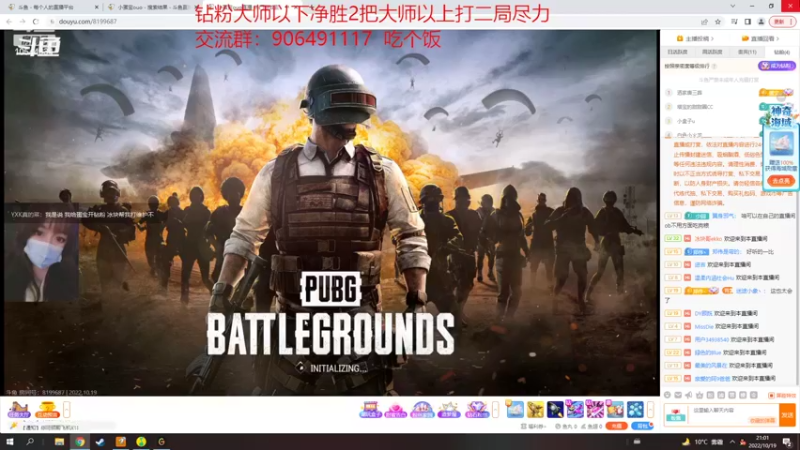The image size is (800, 450).
Task: Expand more gifts after the blue bubbles gift
Action: [650, 409]
